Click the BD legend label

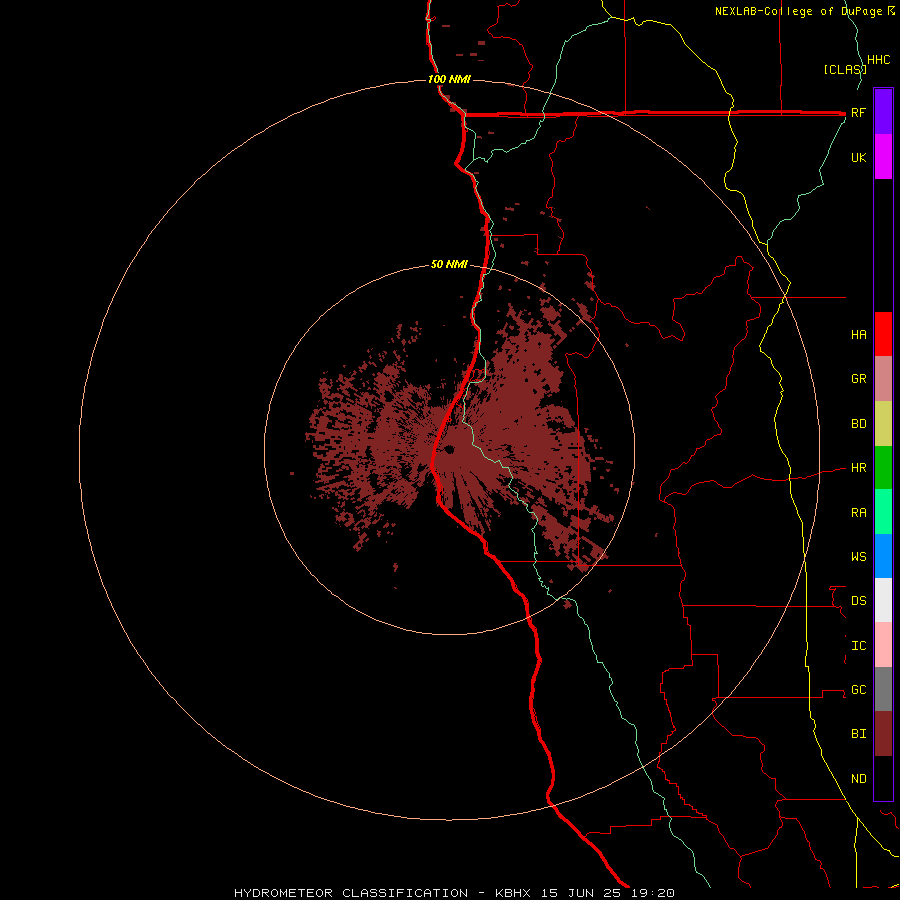coord(858,424)
